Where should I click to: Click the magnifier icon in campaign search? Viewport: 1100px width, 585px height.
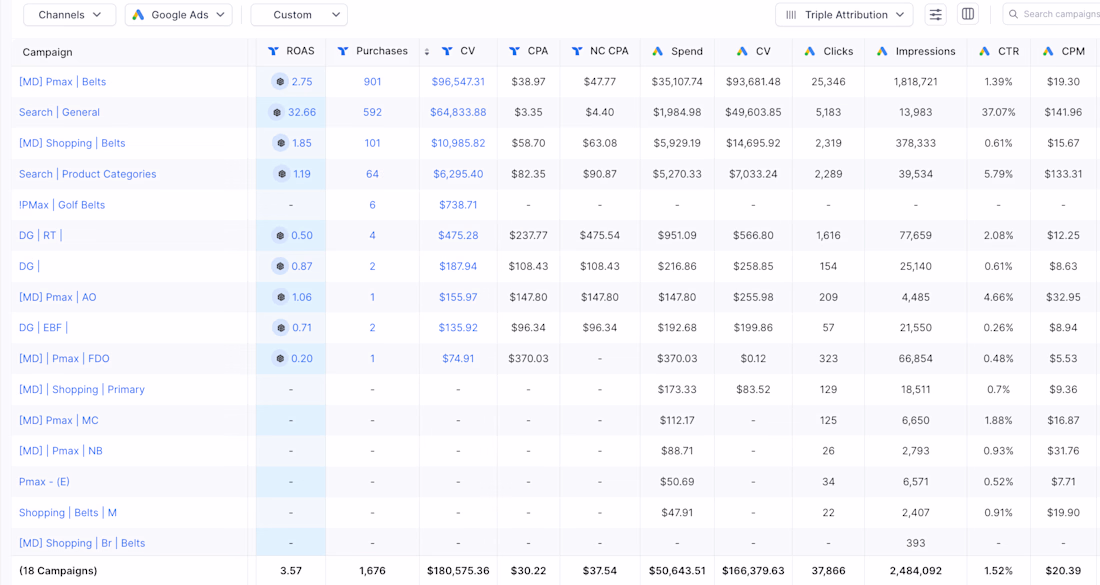(1013, 15)
